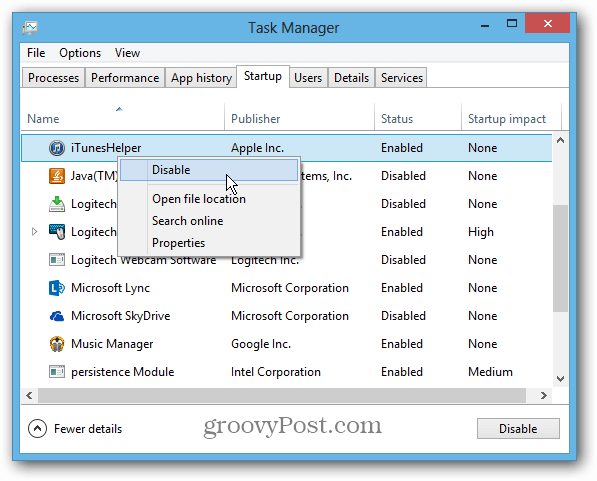Click the Task Manager title bar icon
Viewport: 597px width, 481px height.
(30, 28)
